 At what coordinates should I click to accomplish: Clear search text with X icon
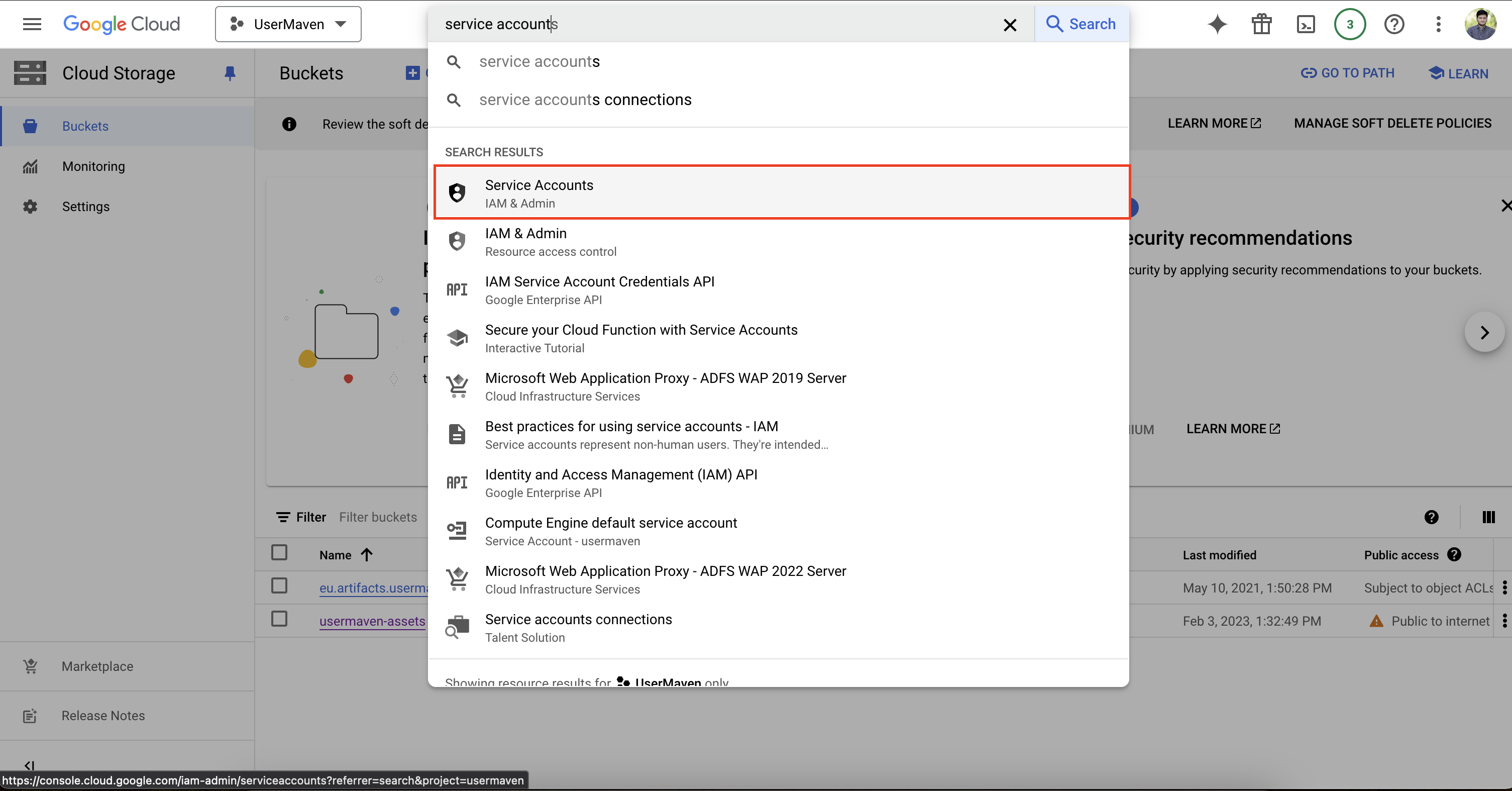[x=1010, y=25]
